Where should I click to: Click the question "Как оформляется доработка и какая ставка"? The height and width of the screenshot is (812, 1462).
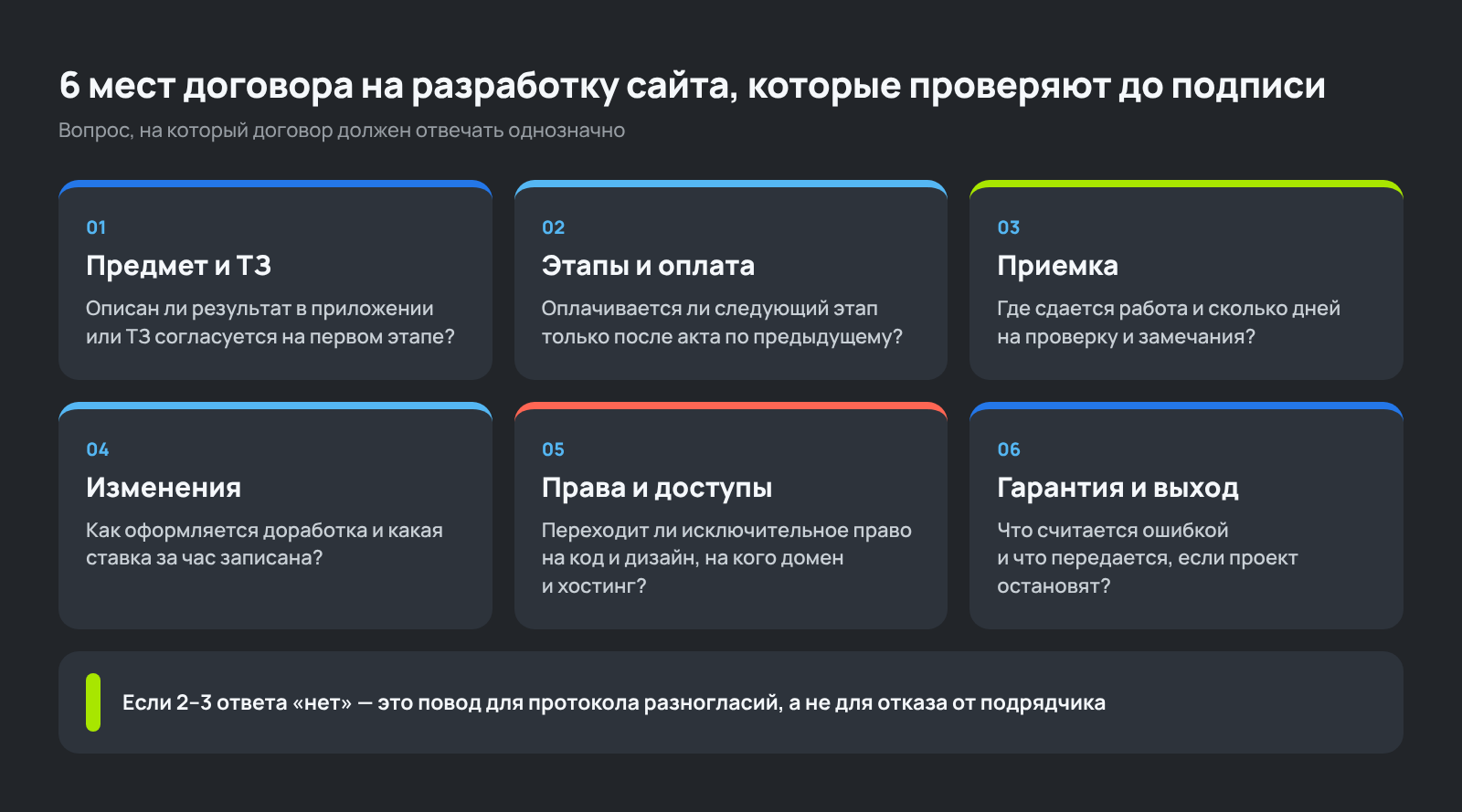264,544
